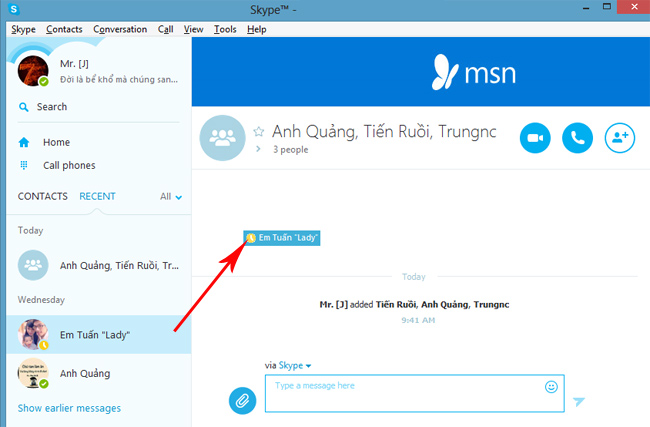
Task: Open the Skype menu
Action: pos(23,29)
